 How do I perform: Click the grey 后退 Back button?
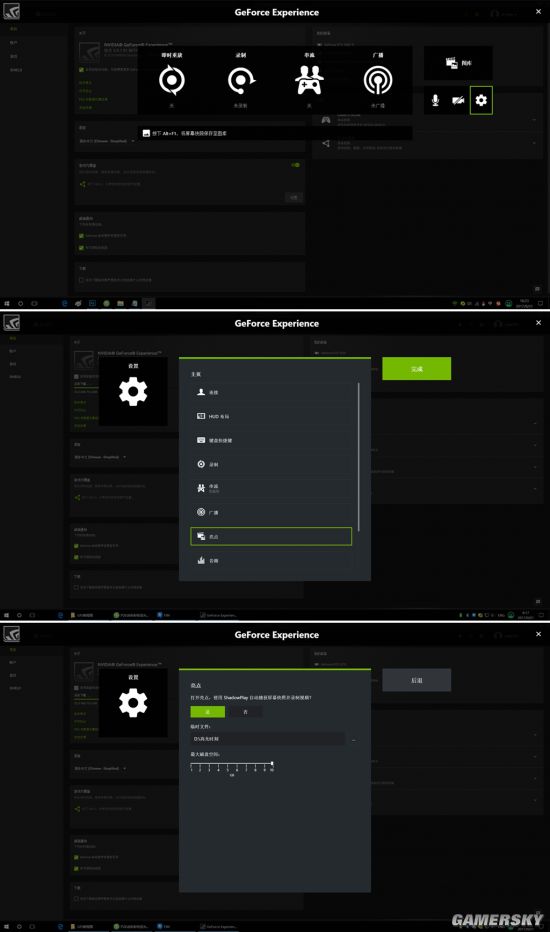[416, 680]
